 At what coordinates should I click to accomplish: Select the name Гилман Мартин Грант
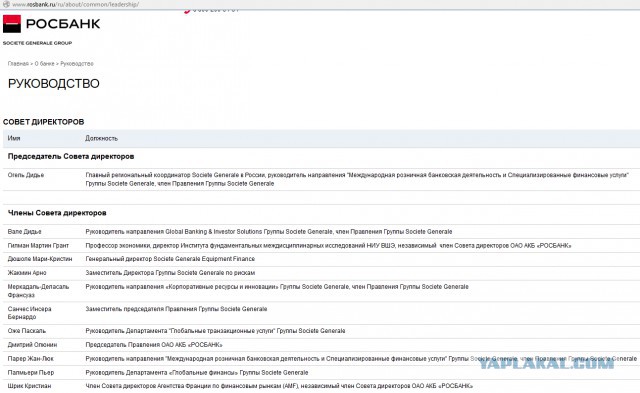[x=38, y=245]
